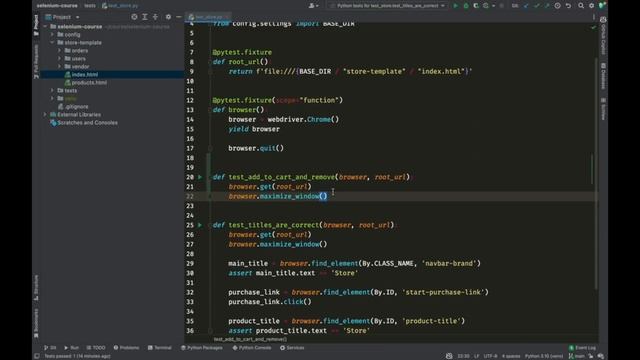
Task: Click the stop button in run toolbar
Action: point(502,6)
